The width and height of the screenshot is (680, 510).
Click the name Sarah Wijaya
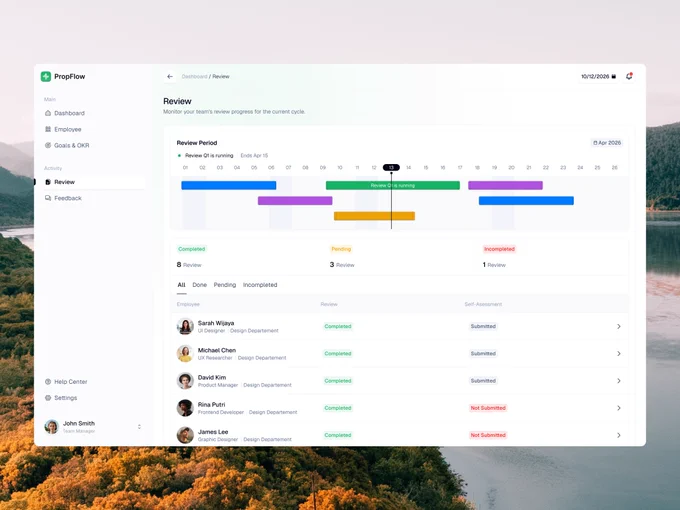(216, 323)
